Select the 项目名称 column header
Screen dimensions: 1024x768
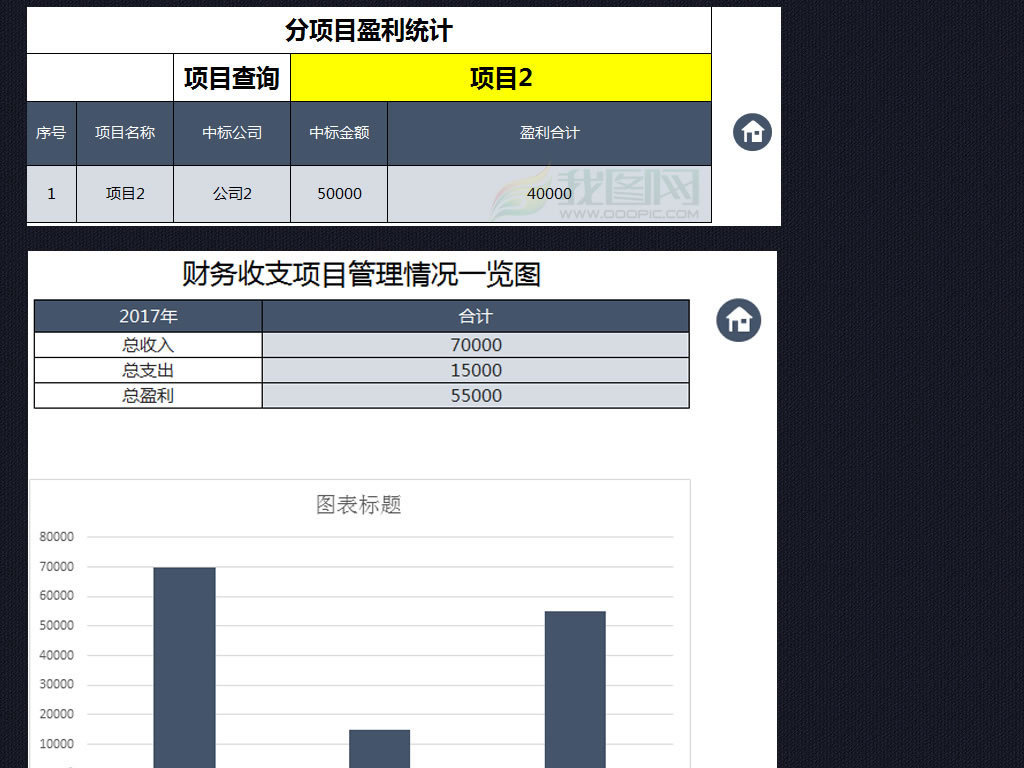pos(125,133)
